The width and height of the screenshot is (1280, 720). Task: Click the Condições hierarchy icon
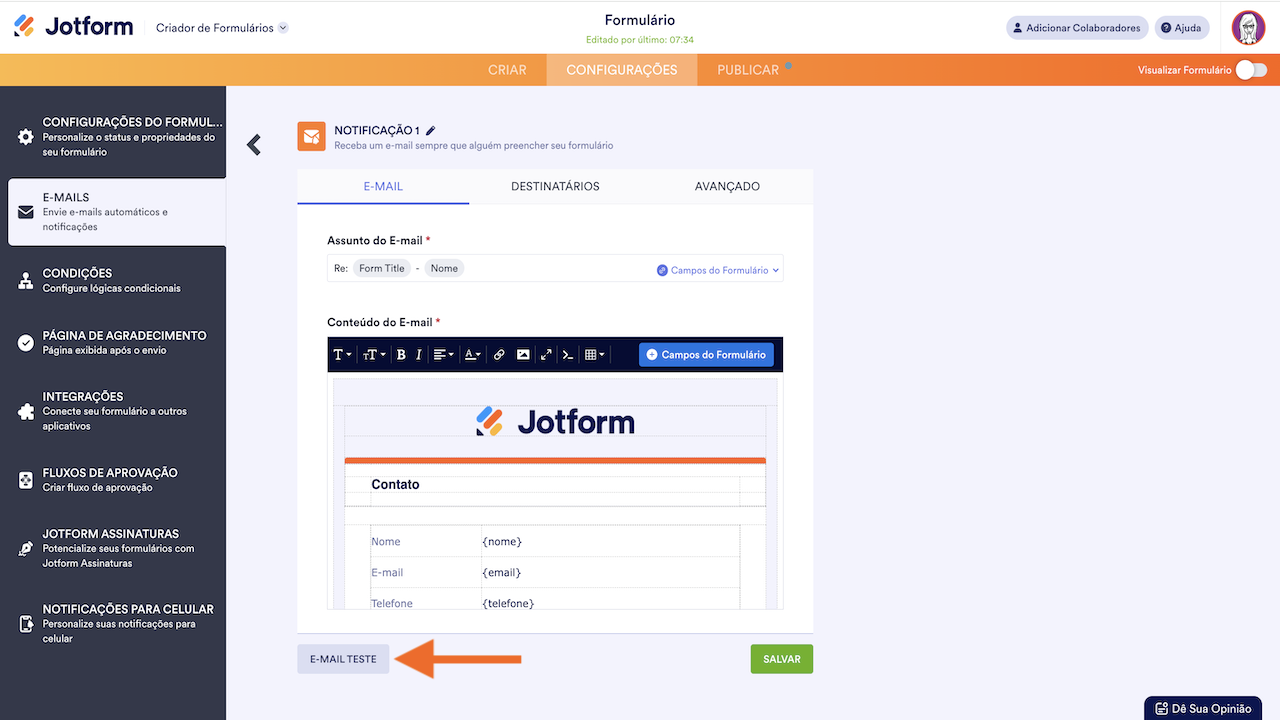click(x=26, y=281)
